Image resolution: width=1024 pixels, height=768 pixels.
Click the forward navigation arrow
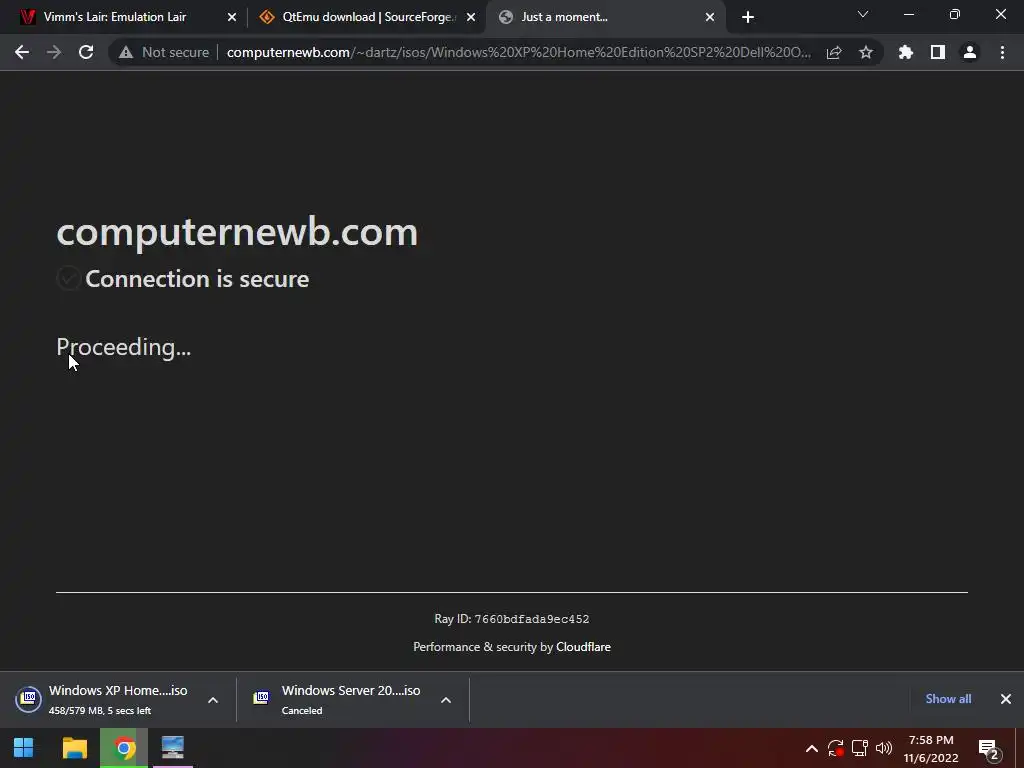click(x=54, y=52)
